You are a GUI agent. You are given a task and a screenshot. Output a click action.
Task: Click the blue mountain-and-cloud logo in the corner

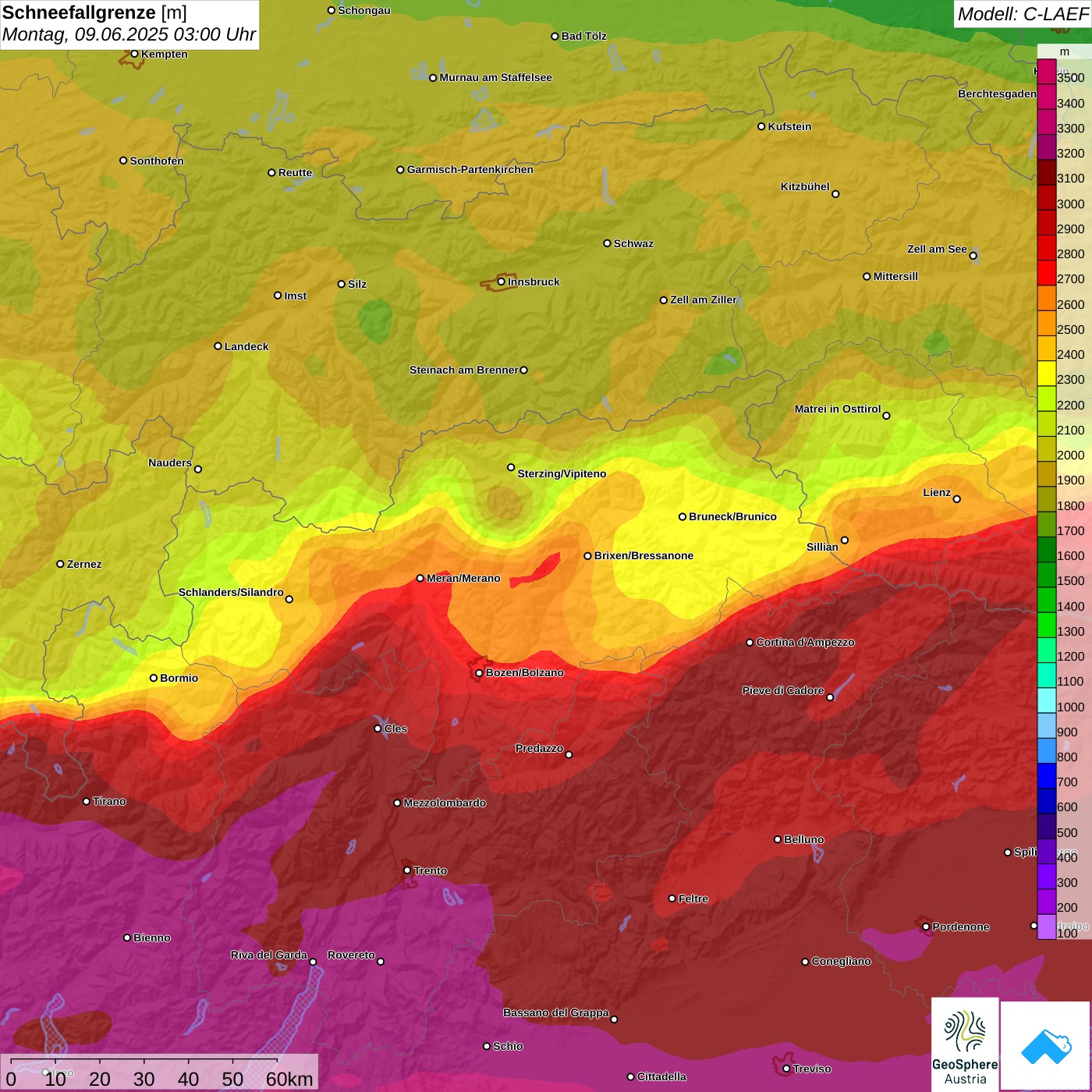click(x=1046, y=1047)
